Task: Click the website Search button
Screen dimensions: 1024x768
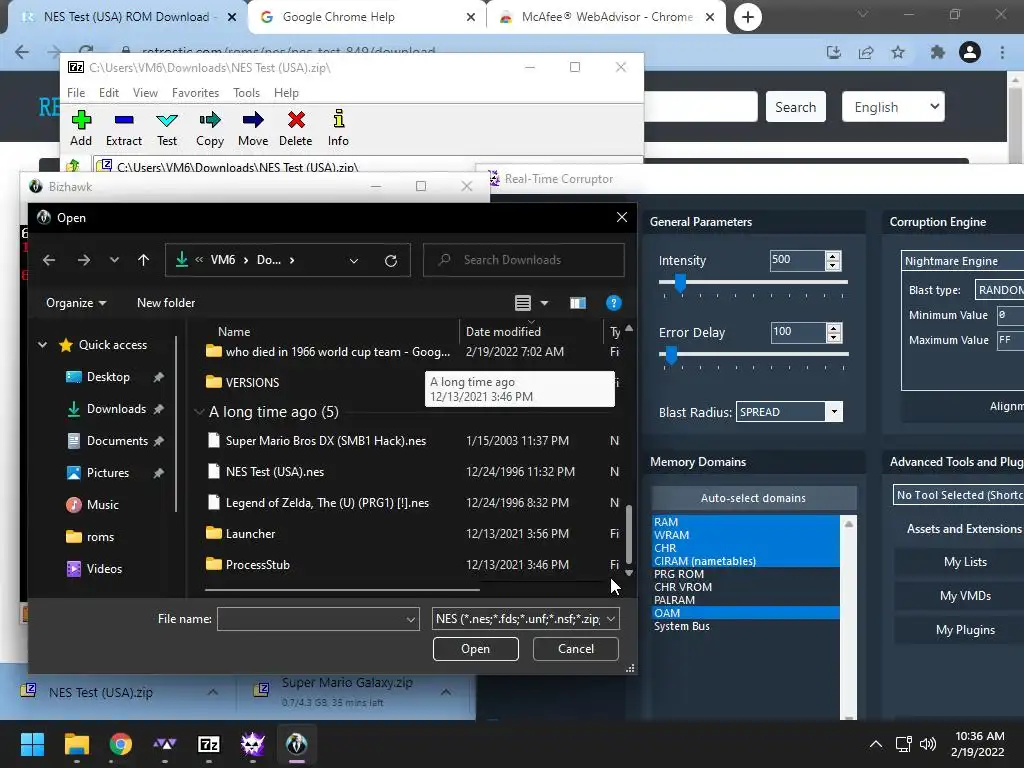Action: pos(795,107)
